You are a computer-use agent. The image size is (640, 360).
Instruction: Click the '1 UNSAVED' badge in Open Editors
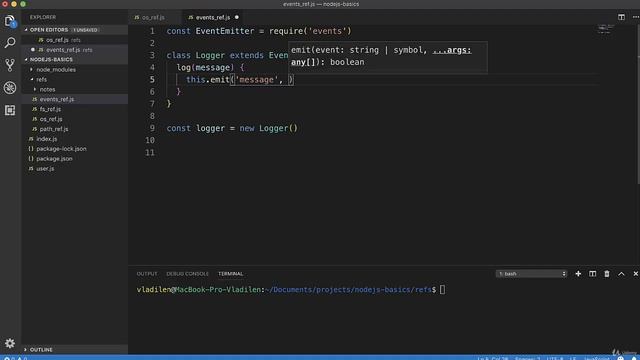pyautogui.click(x=85, y=30)
